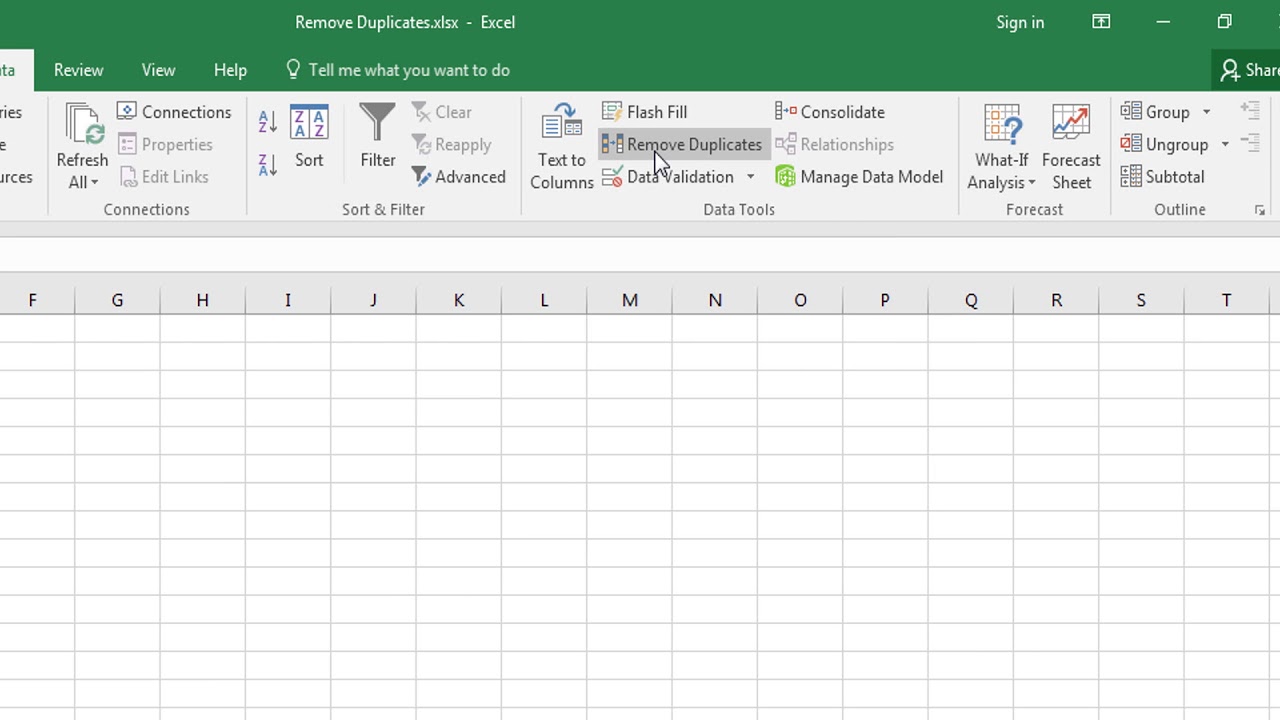The image size is (1280, 720).
Task: Expand the Ungroup dropdown arrow
Action: (x=1225, y=144)
